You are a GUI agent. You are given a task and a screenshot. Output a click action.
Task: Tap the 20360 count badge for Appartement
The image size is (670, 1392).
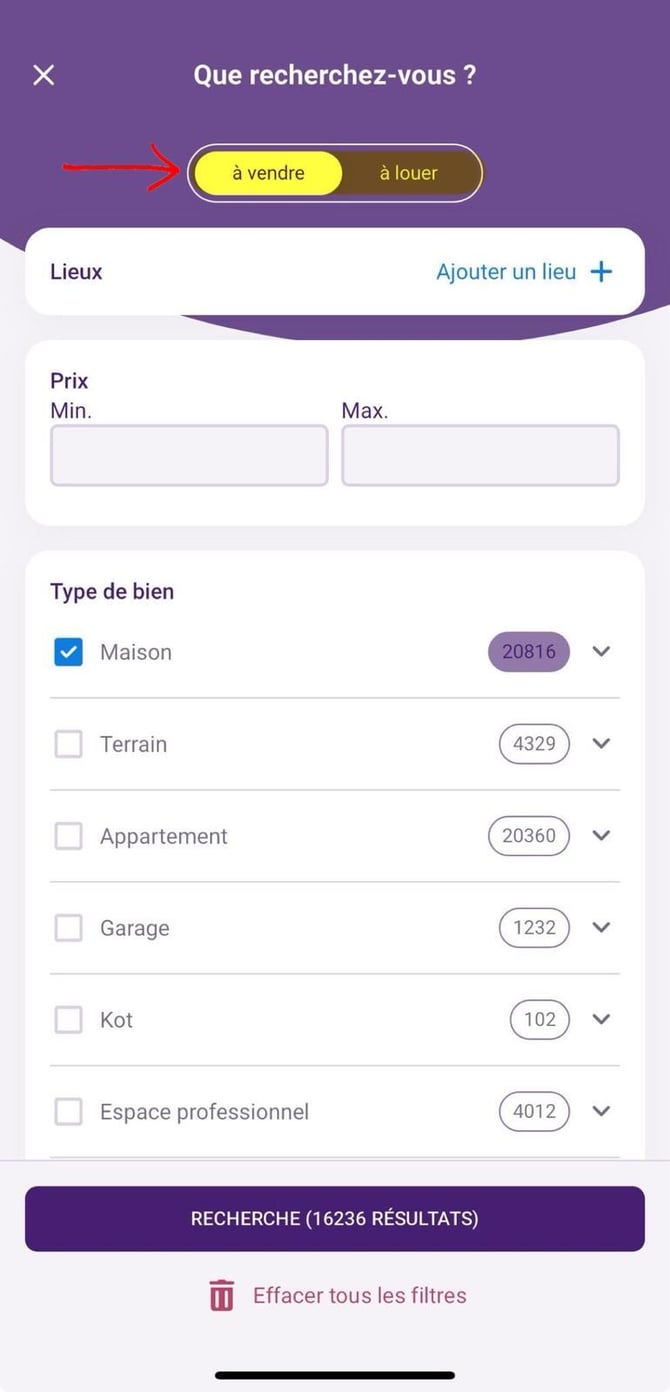[x=528, y=836]
